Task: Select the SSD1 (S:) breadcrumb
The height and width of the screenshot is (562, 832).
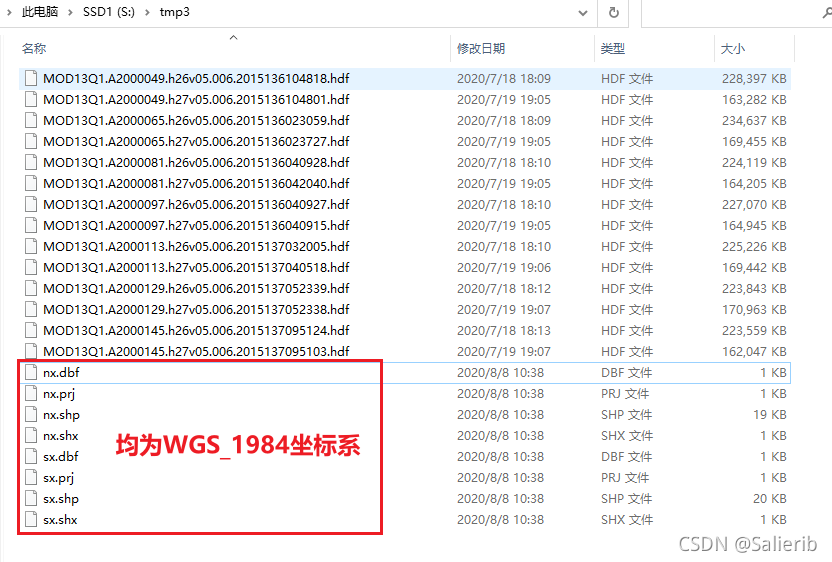Action: [109, 12]
